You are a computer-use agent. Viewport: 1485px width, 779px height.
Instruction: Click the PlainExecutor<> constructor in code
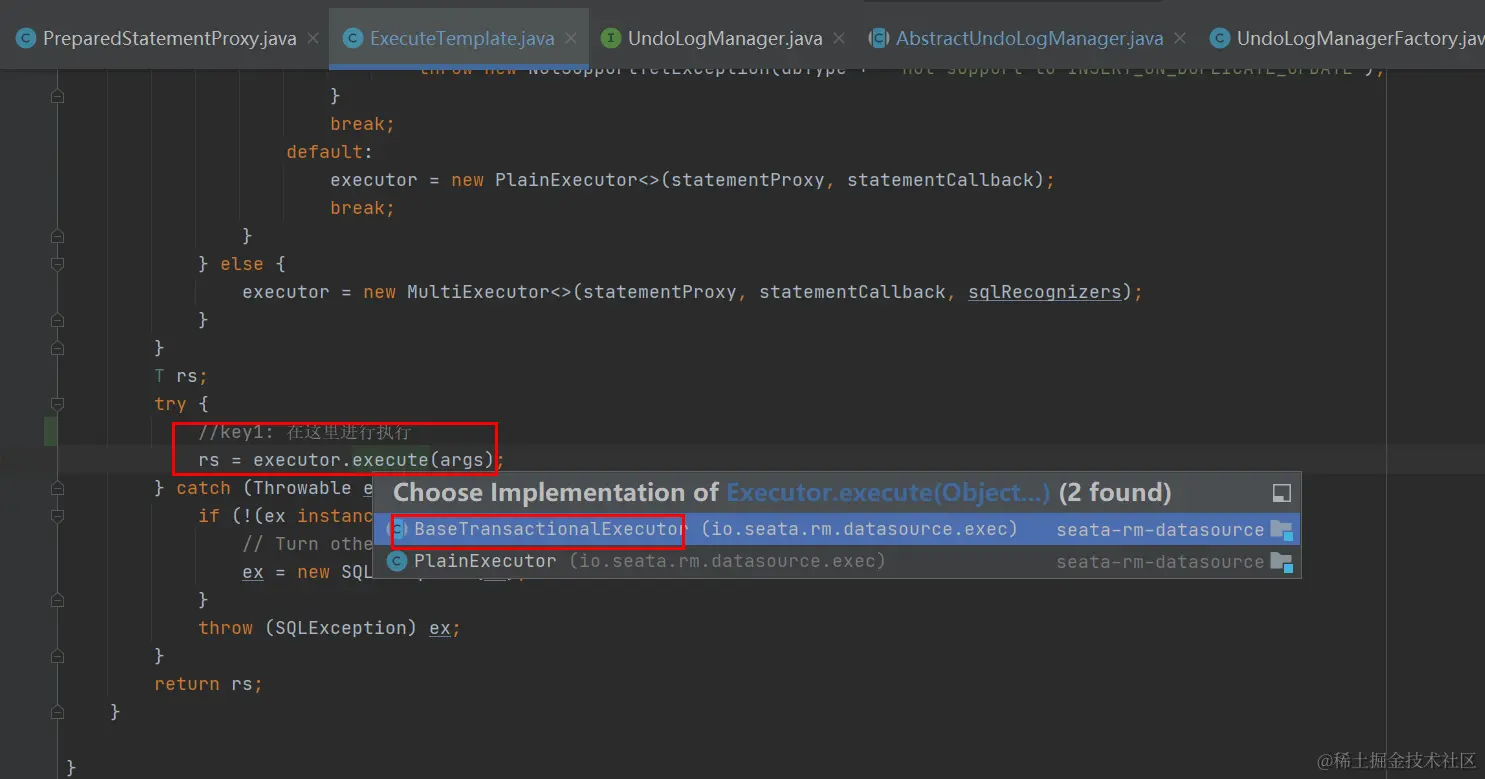tap(577, 180)
